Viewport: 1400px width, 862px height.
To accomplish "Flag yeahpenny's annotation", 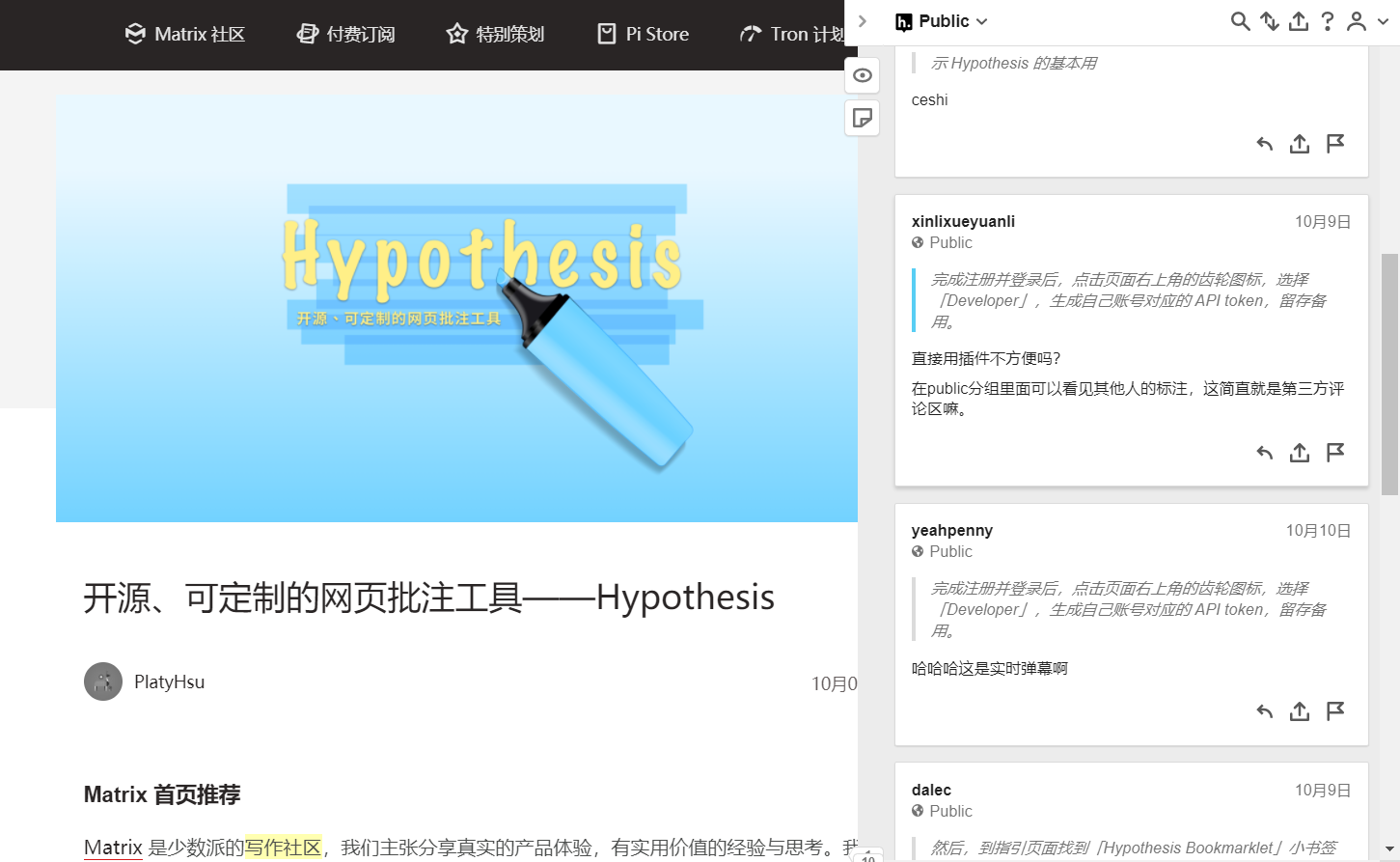I will [1335, 711].
